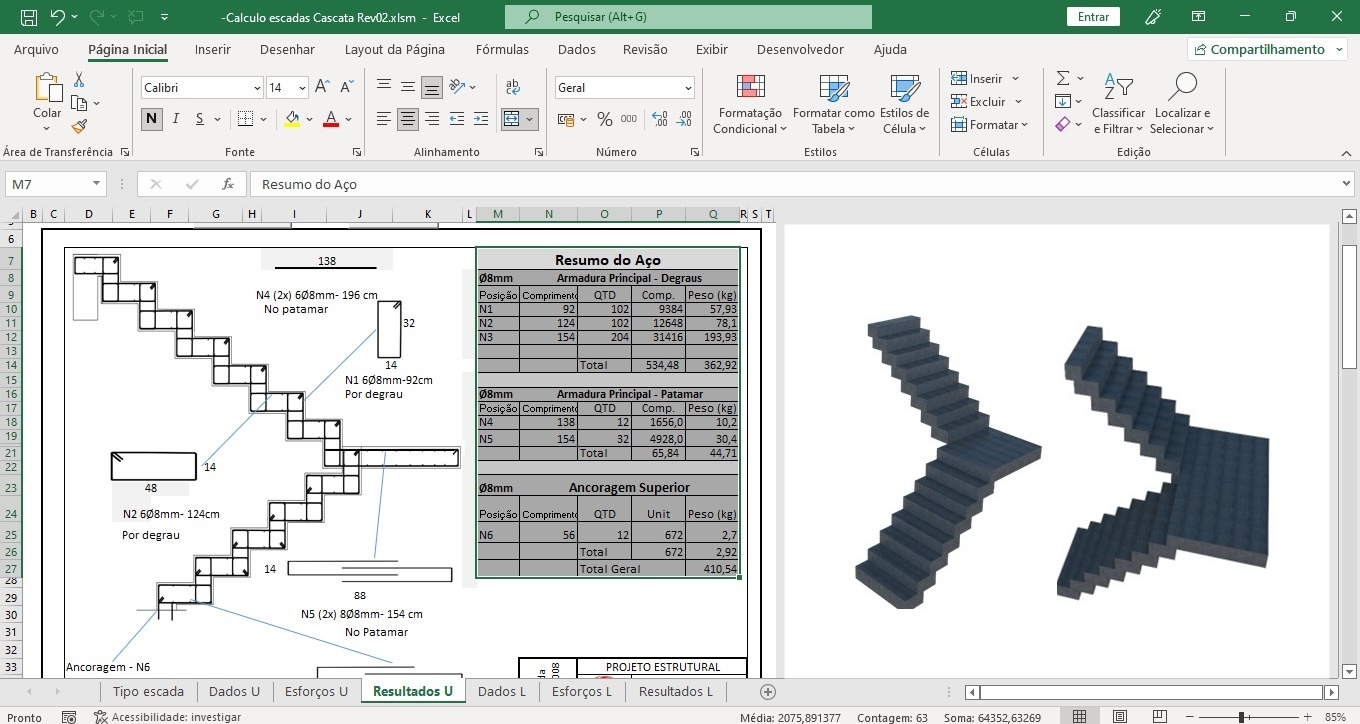Switch to the Fórmulas ribbon tab

tap(502, 49)
